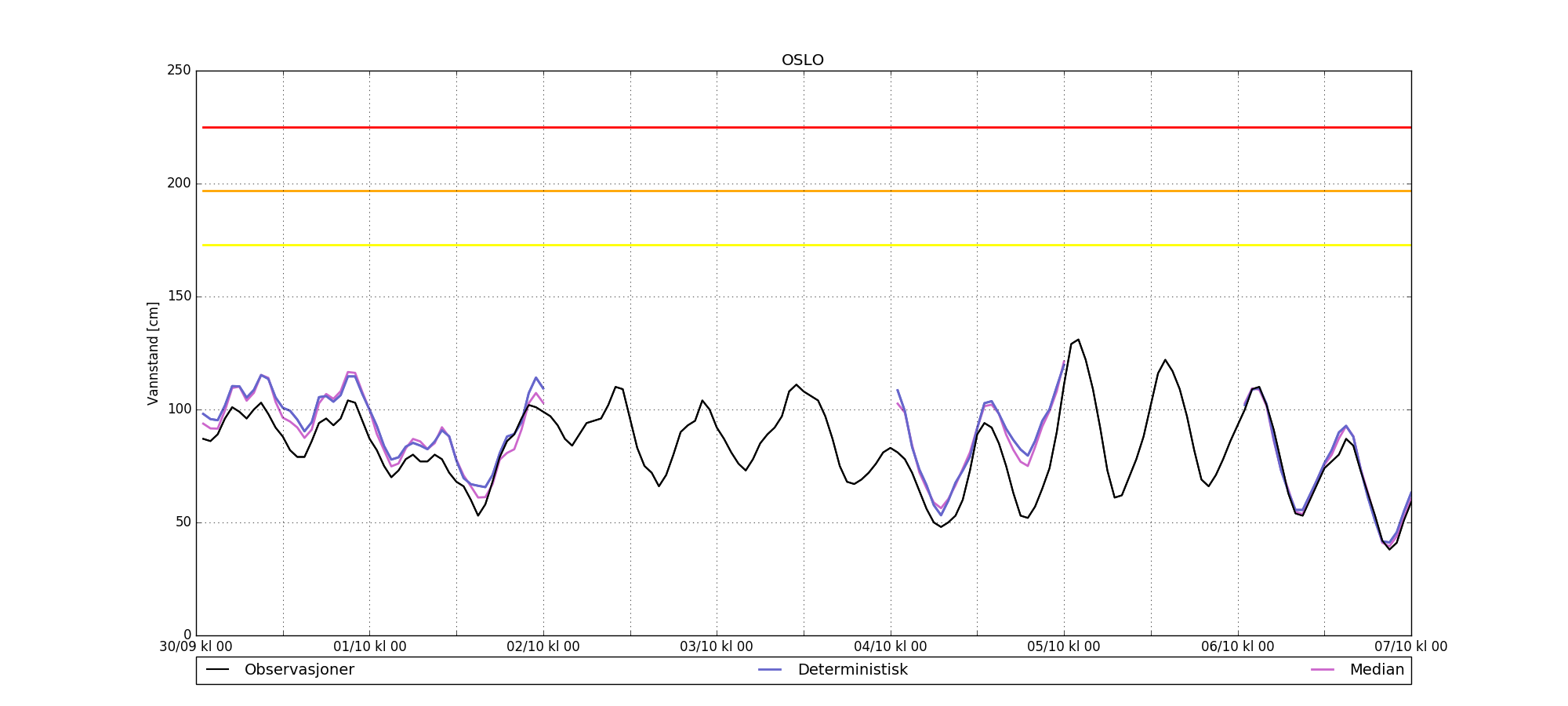Click the orange horizontal threshold line
Viewport: 1568px width, 706px height.
tap(803, 191)
